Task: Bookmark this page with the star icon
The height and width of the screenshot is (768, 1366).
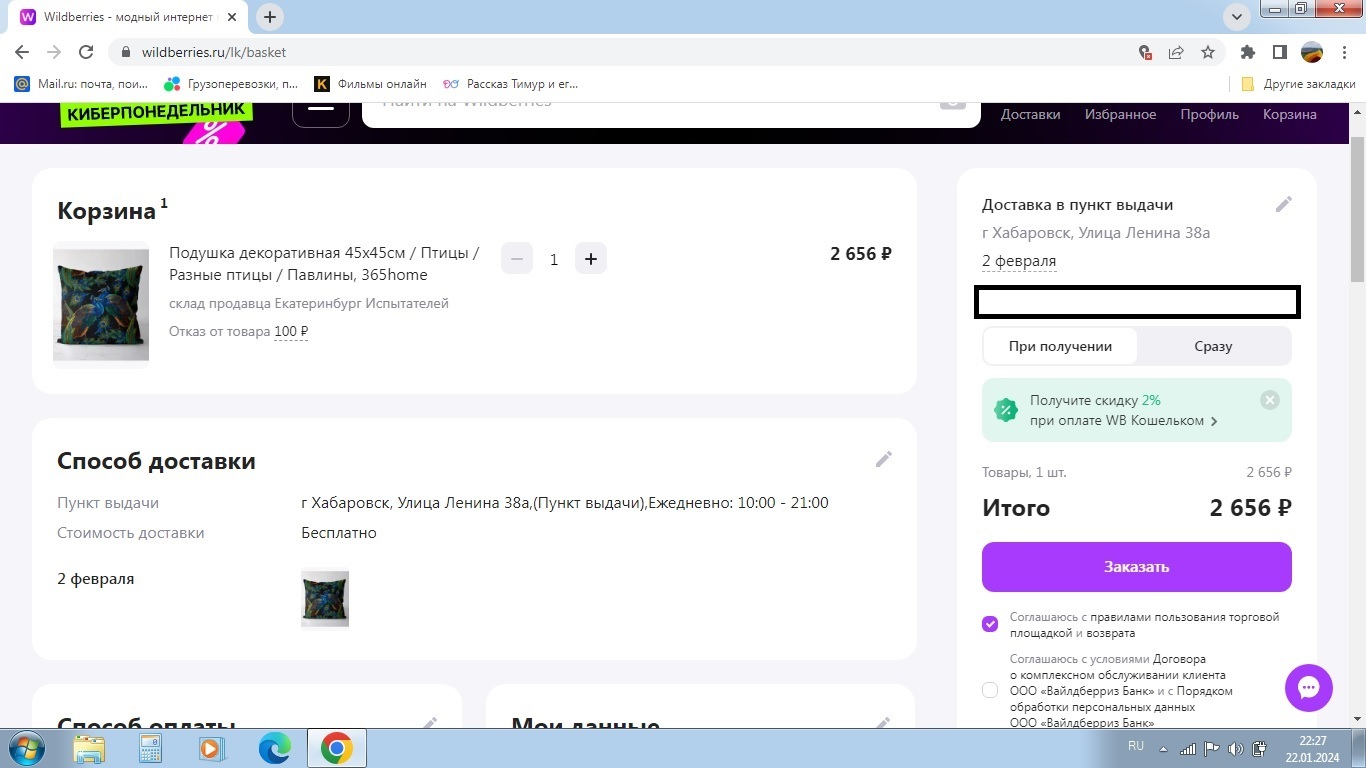Action: 1208,52
